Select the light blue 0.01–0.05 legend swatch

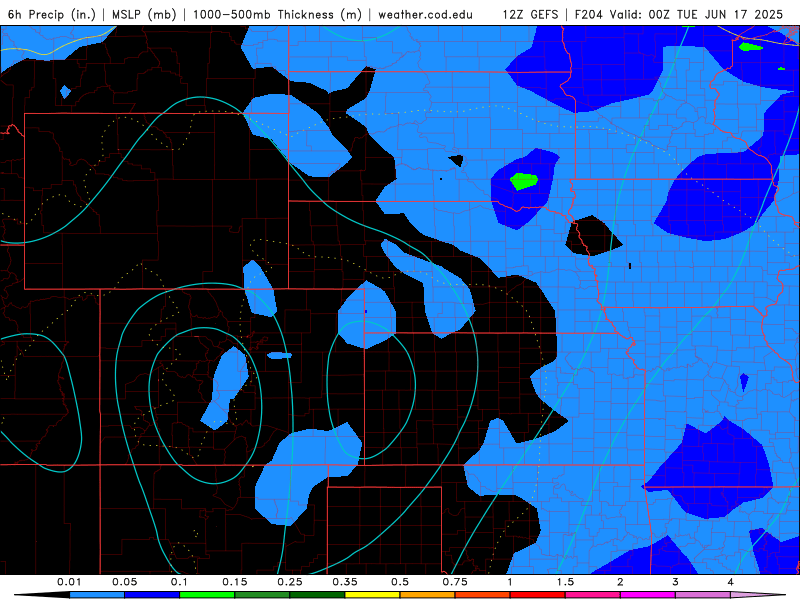97,595
